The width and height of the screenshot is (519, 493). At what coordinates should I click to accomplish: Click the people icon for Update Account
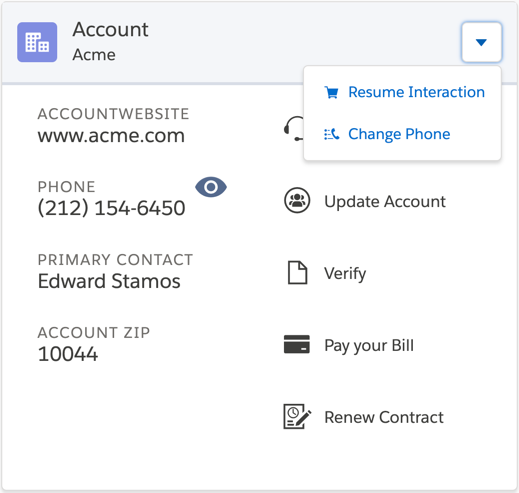[297, 201]
